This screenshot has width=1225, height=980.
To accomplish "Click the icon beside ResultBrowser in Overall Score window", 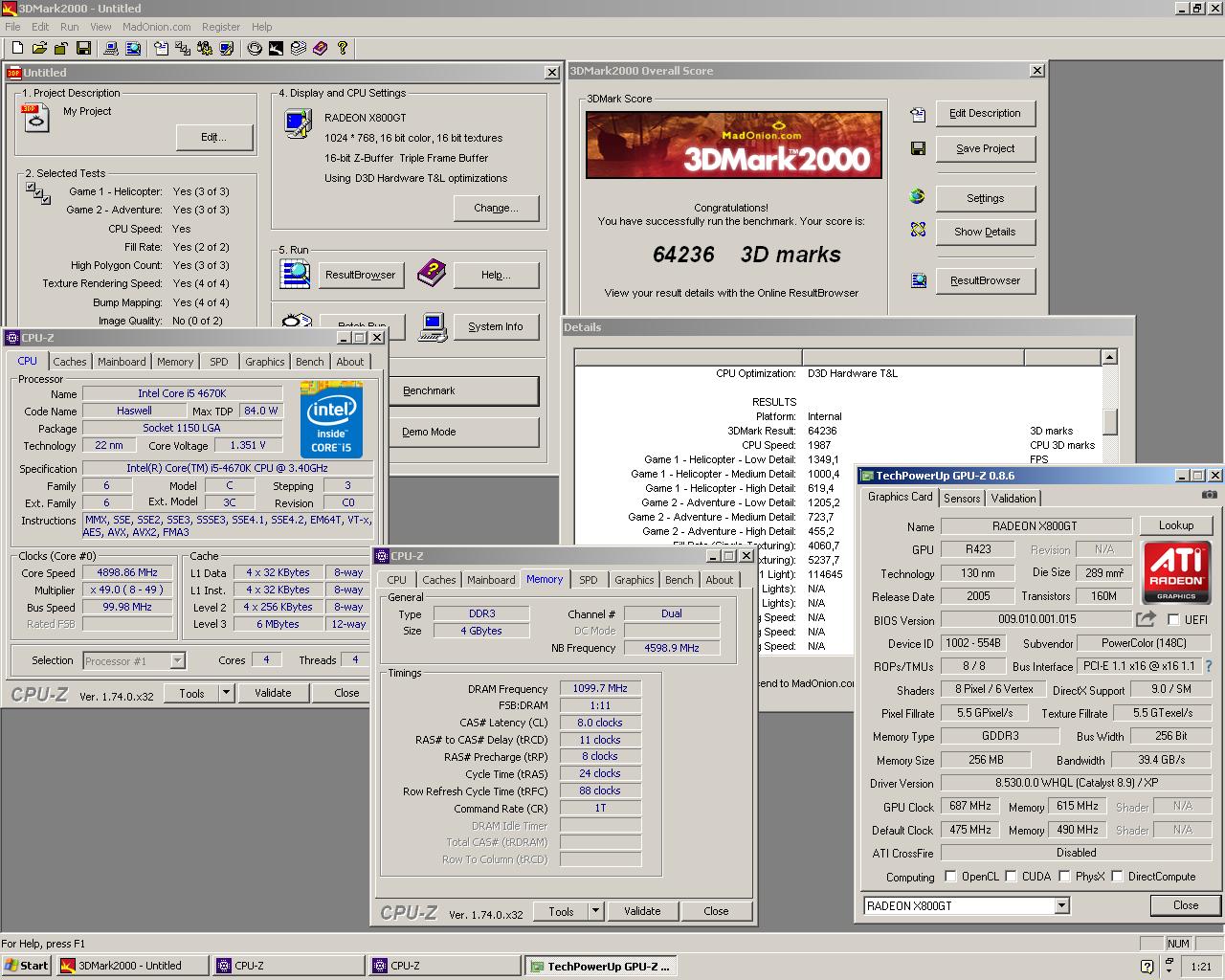I will (918, 280).
